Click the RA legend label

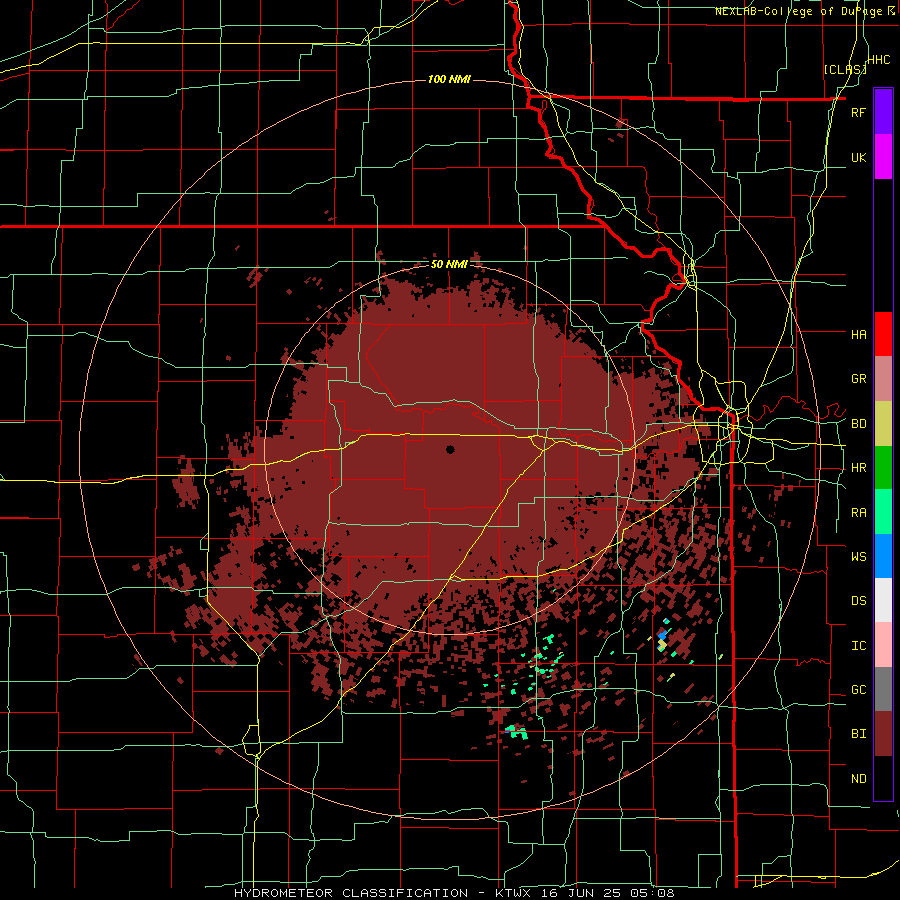point(858,513)
